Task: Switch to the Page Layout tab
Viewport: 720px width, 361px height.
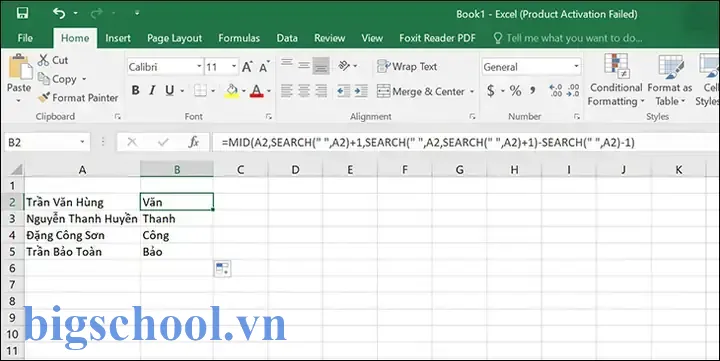Action: click(x=174, y=38)
